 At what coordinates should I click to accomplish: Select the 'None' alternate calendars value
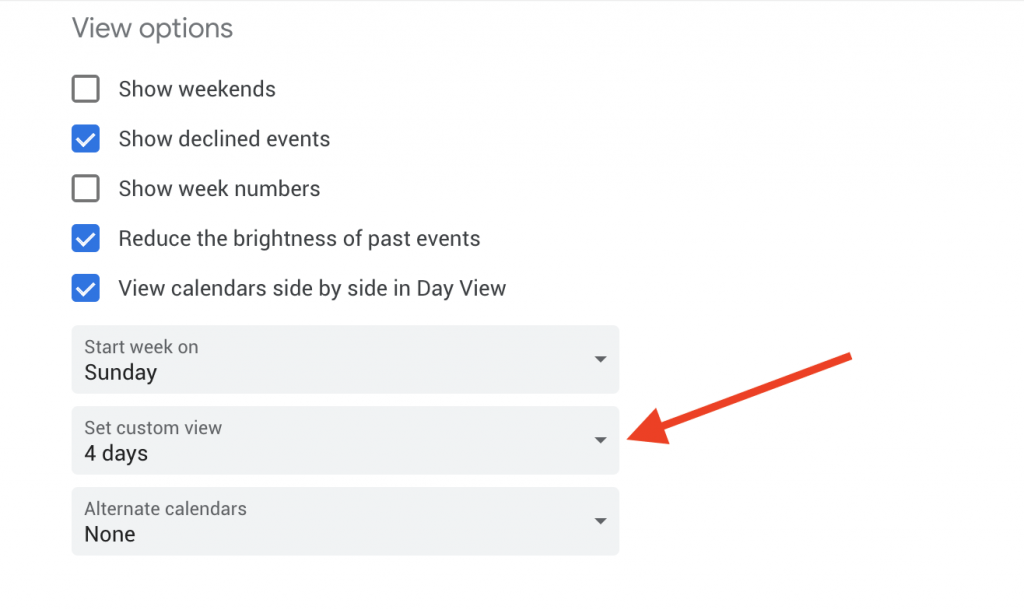click(110, 535)
